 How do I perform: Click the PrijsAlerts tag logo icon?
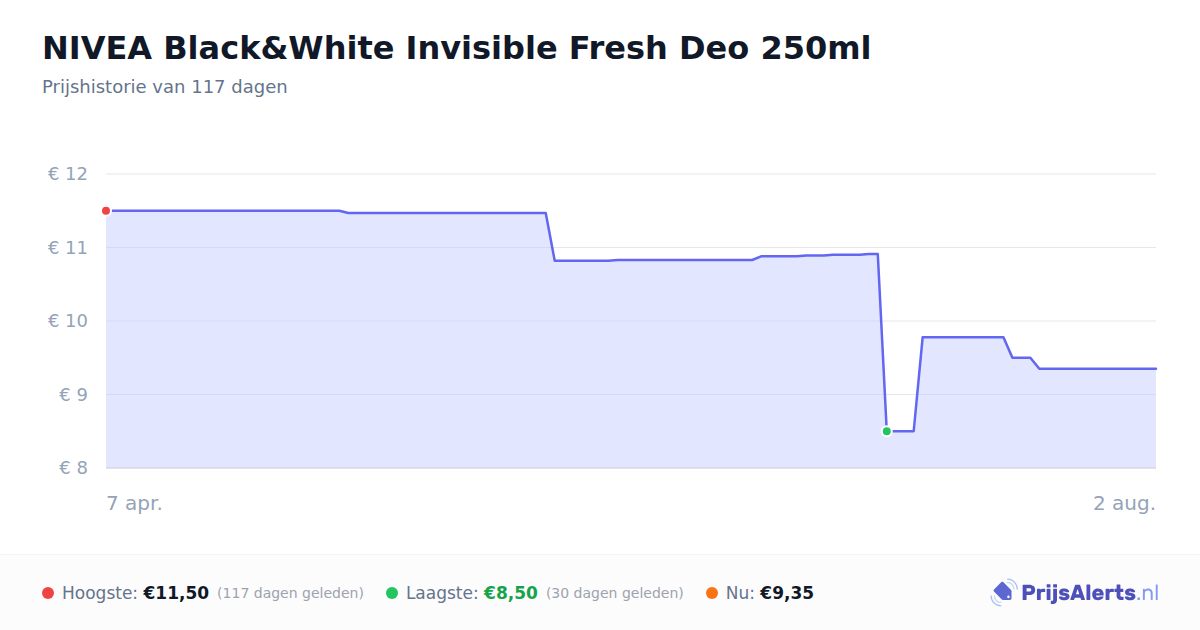(1003, 593)
